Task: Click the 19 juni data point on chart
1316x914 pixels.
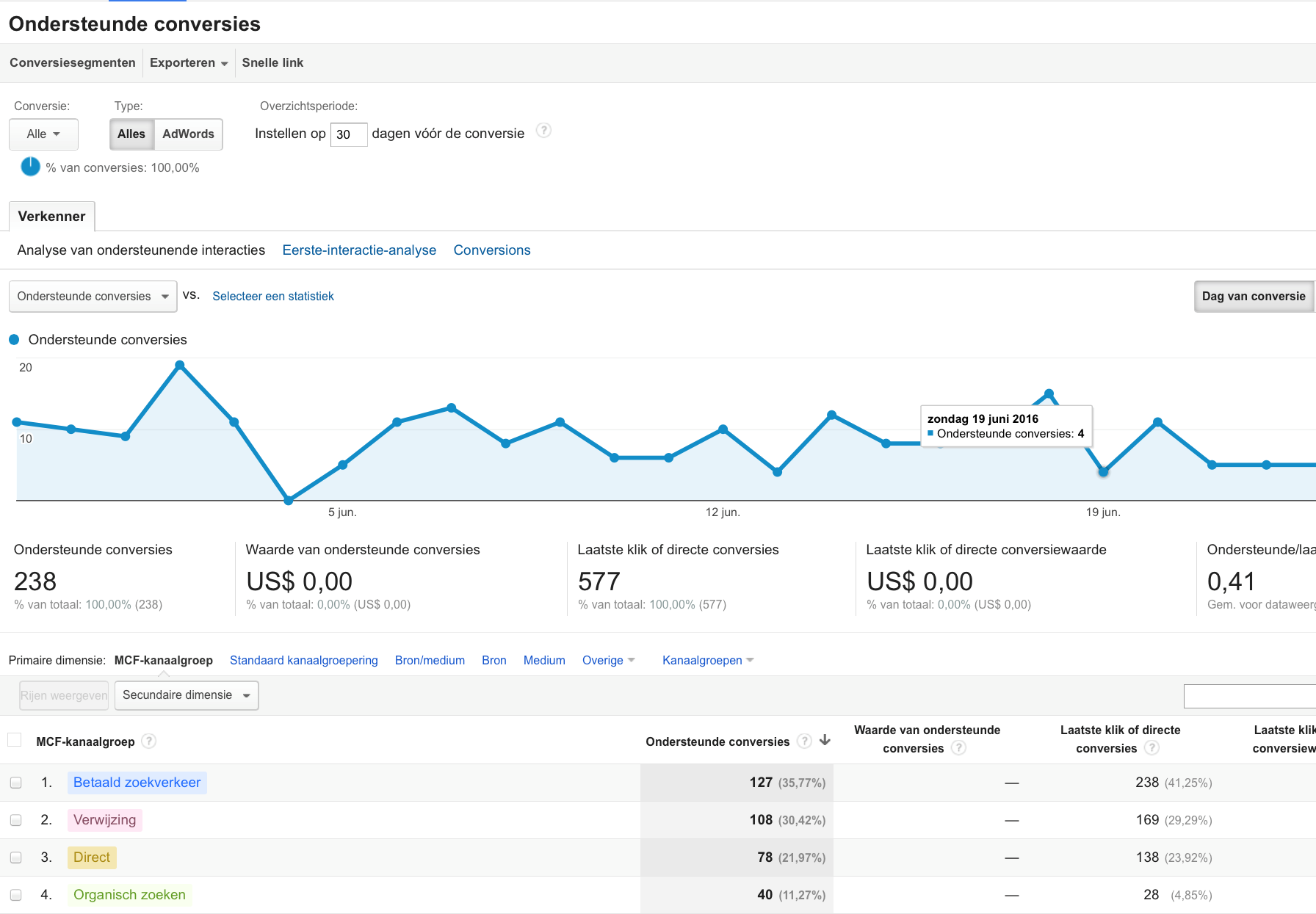Action: pos(1103,472)
